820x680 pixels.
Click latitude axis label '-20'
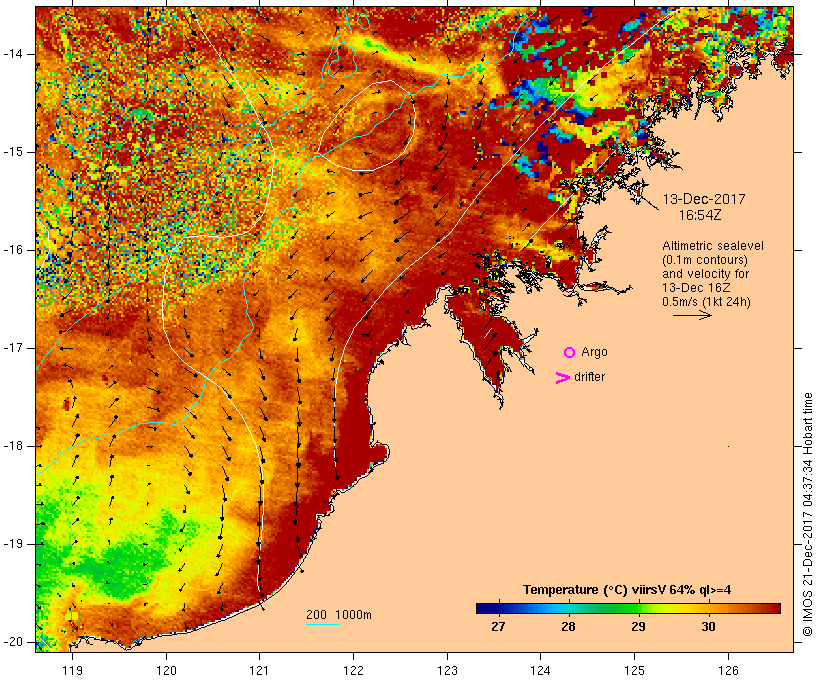(13, 642)
